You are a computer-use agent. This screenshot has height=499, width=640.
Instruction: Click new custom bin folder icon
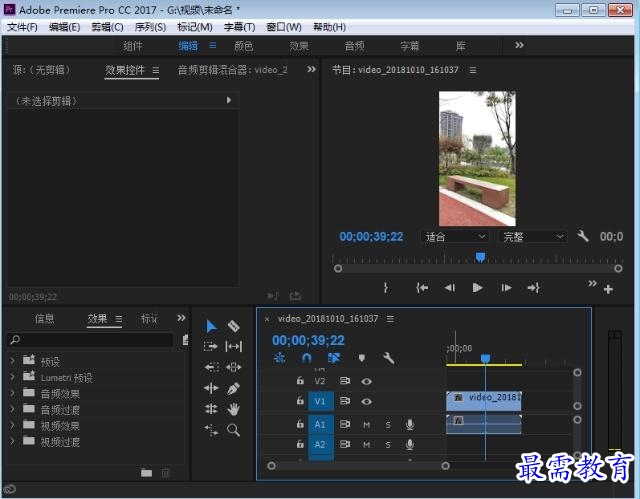(147, 473)
